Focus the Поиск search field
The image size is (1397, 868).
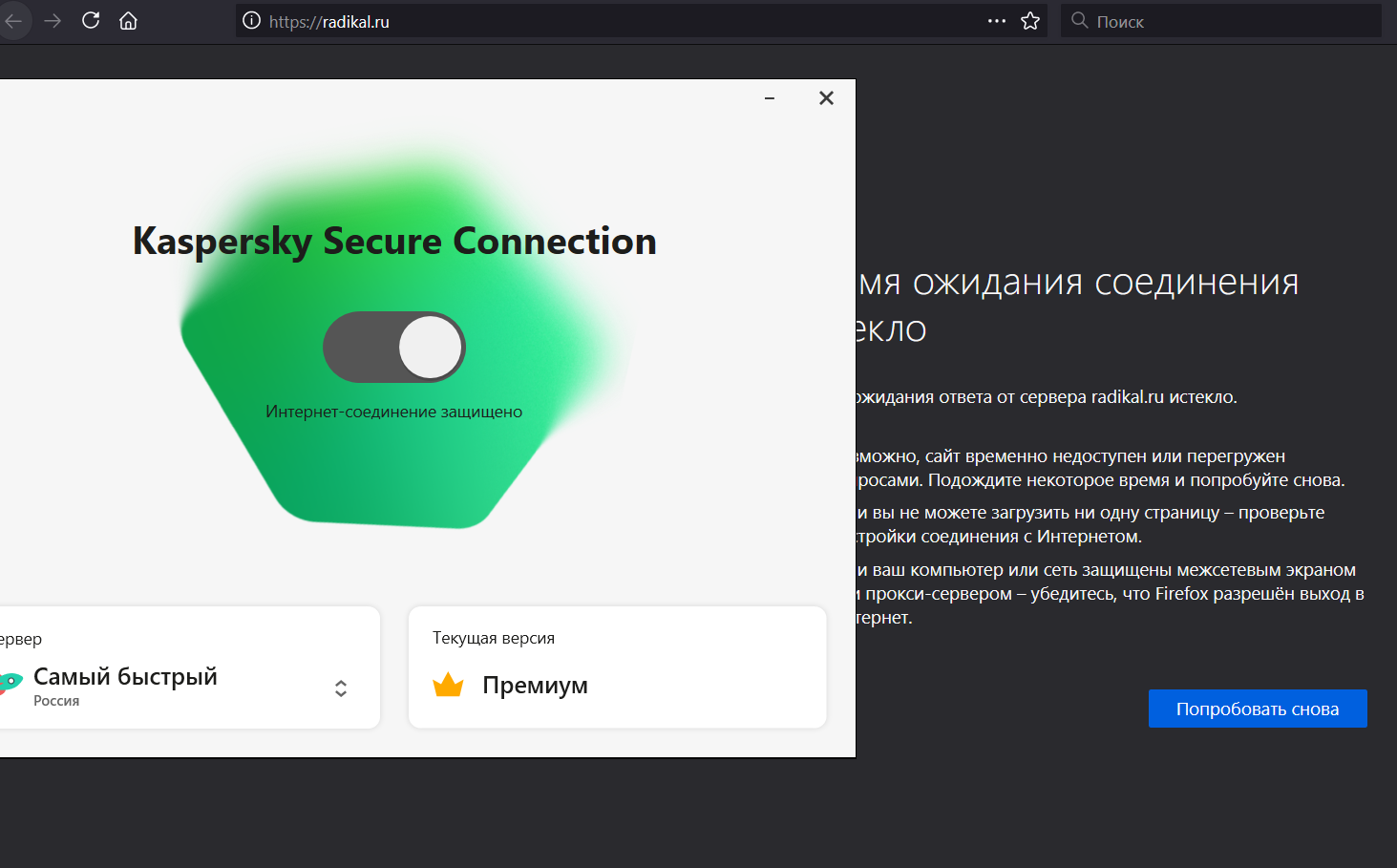1221,21
